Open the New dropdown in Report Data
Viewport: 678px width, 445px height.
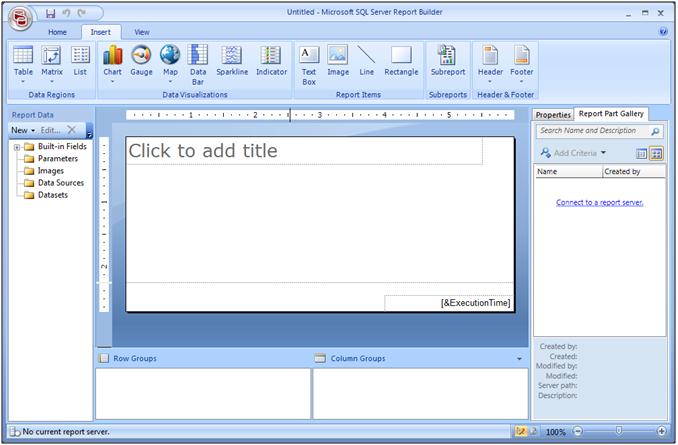click(x=23, y=130)
